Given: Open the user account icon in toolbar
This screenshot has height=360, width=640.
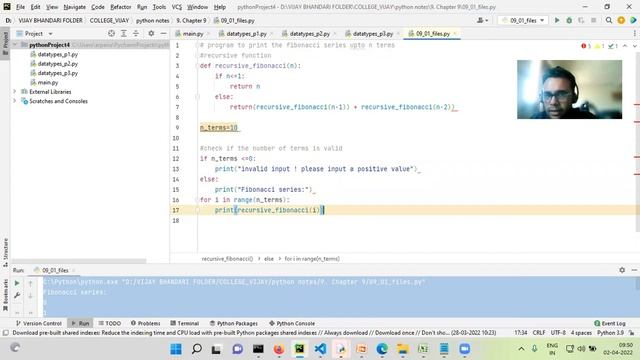Looking at the screenshot, I should [x=482, y=20].
